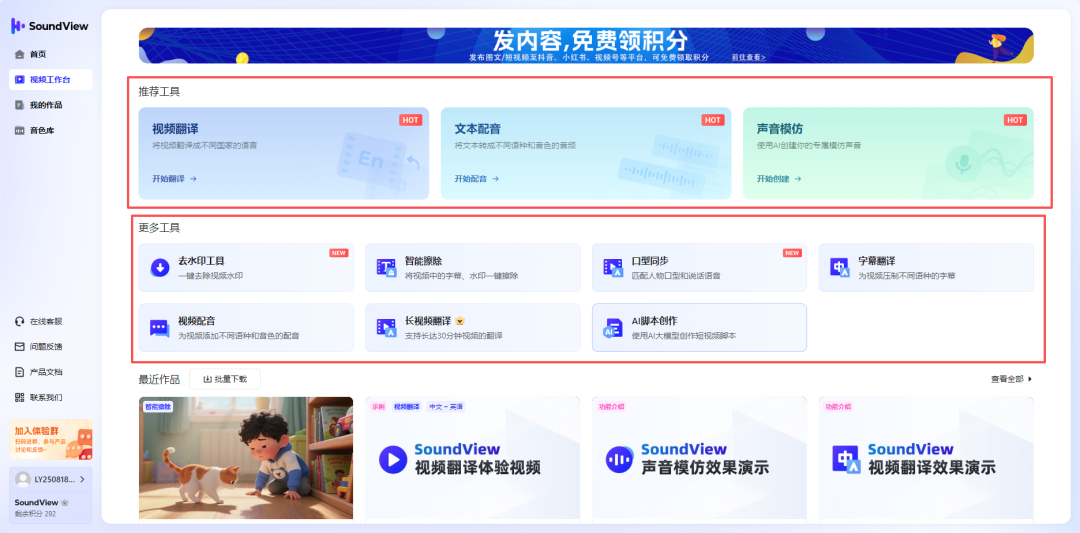Open the AI脚本创作 script tool

click(700, 328)
